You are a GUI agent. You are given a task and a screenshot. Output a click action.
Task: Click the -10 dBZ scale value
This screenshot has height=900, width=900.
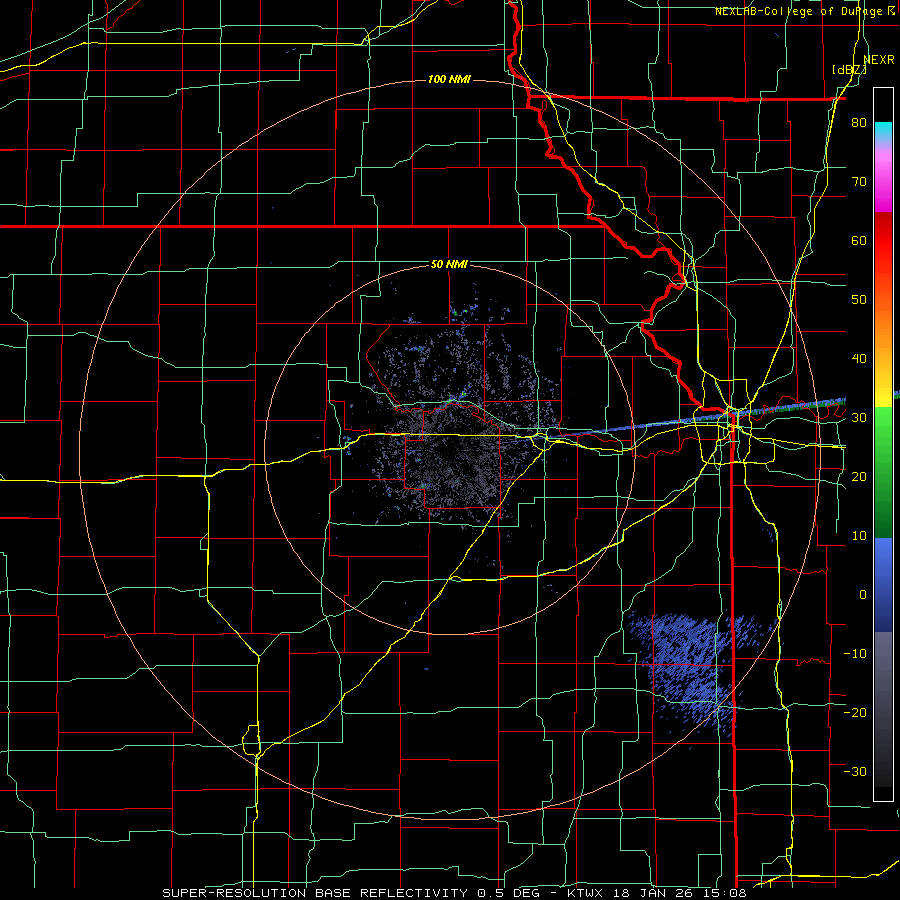[855, 653]
